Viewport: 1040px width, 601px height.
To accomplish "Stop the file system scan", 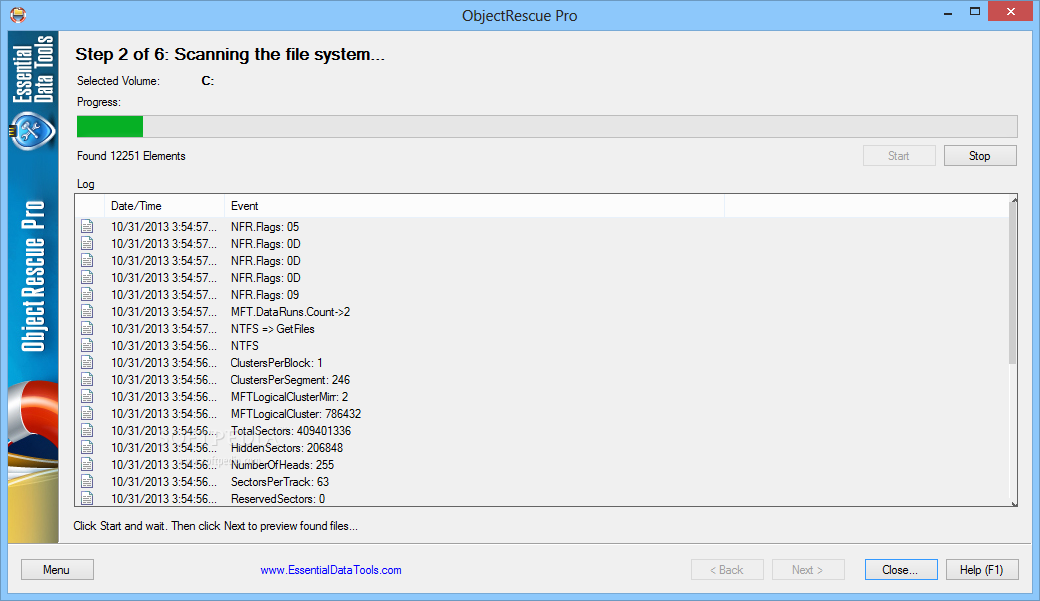I will (980, 156).
